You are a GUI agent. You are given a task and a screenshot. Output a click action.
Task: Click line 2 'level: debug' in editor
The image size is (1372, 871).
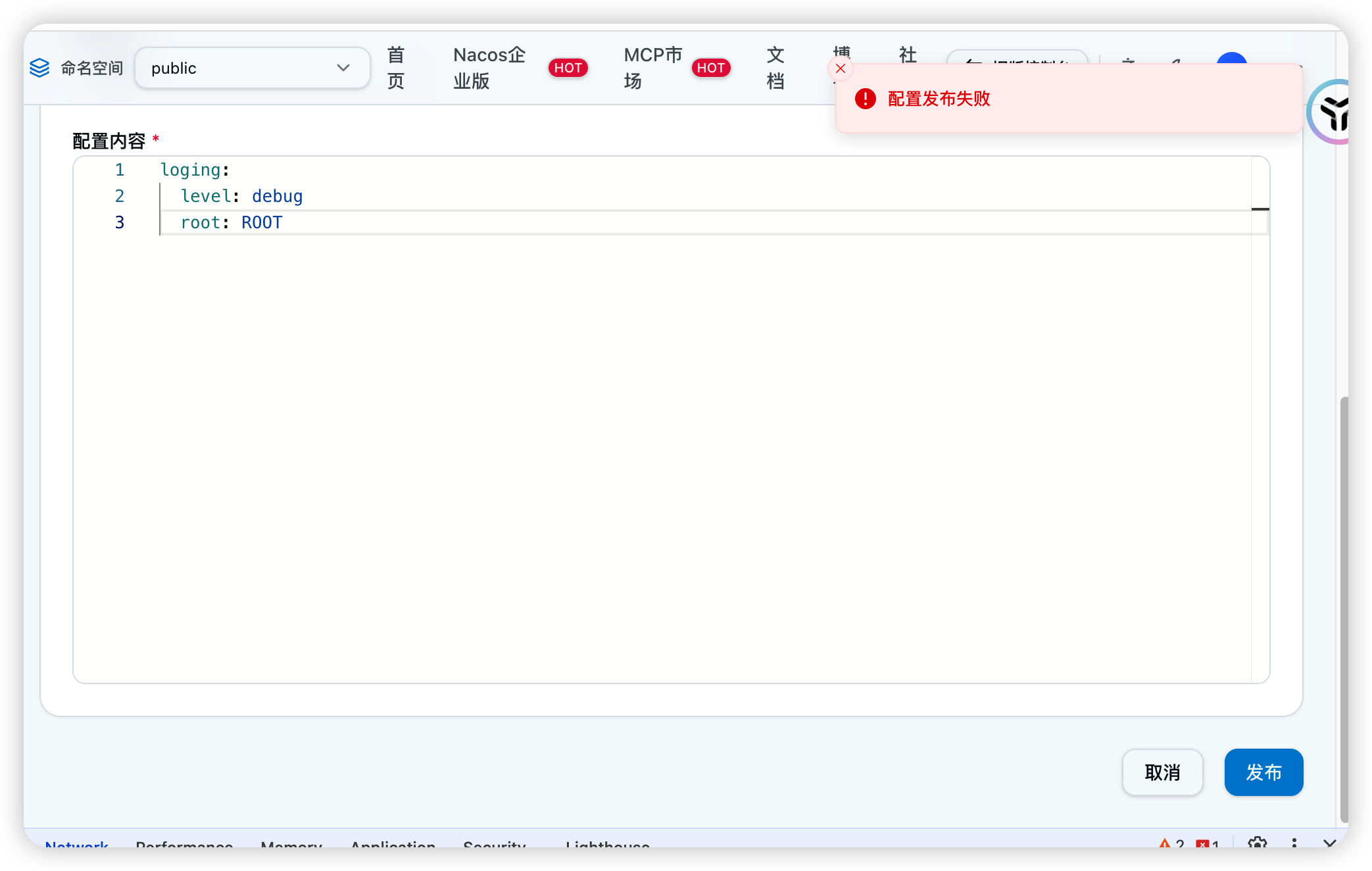[241, 196]
